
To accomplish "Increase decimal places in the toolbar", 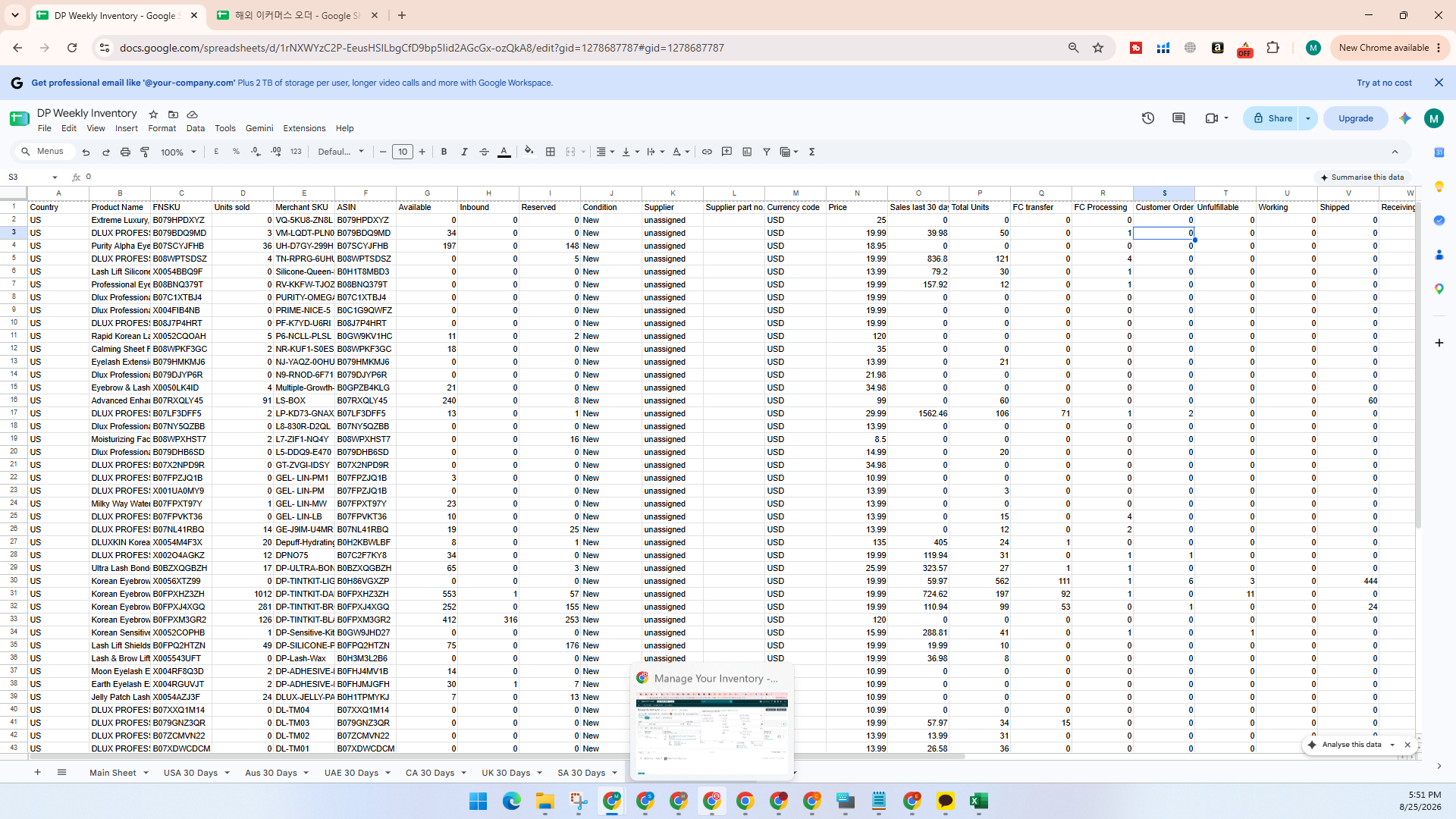I will [x=276, y=152].
